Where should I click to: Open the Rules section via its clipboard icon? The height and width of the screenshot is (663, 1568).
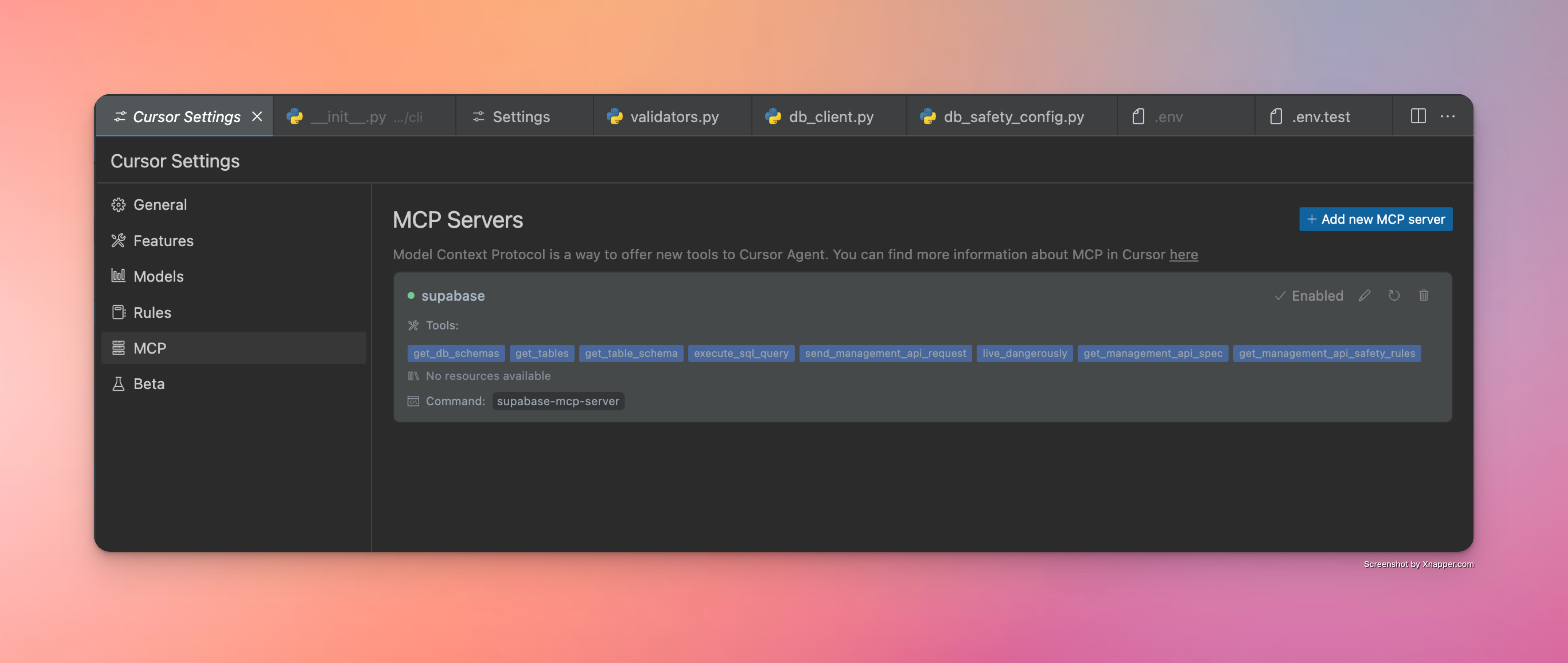[119, 312]
